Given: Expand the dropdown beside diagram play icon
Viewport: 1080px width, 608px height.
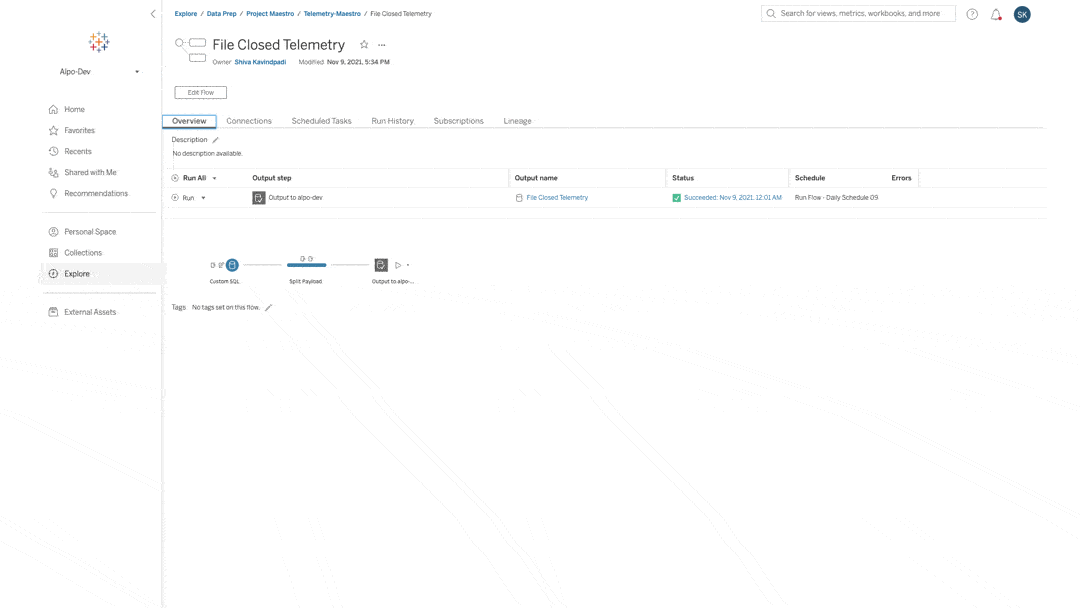Looking at the screenshot, I should tap(408, 265).
